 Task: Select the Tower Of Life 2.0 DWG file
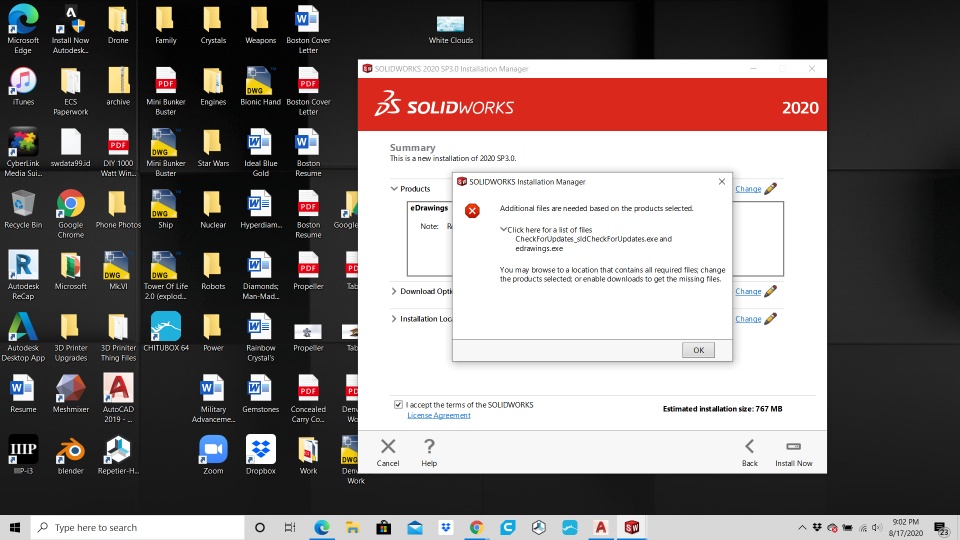coord(166,275)
